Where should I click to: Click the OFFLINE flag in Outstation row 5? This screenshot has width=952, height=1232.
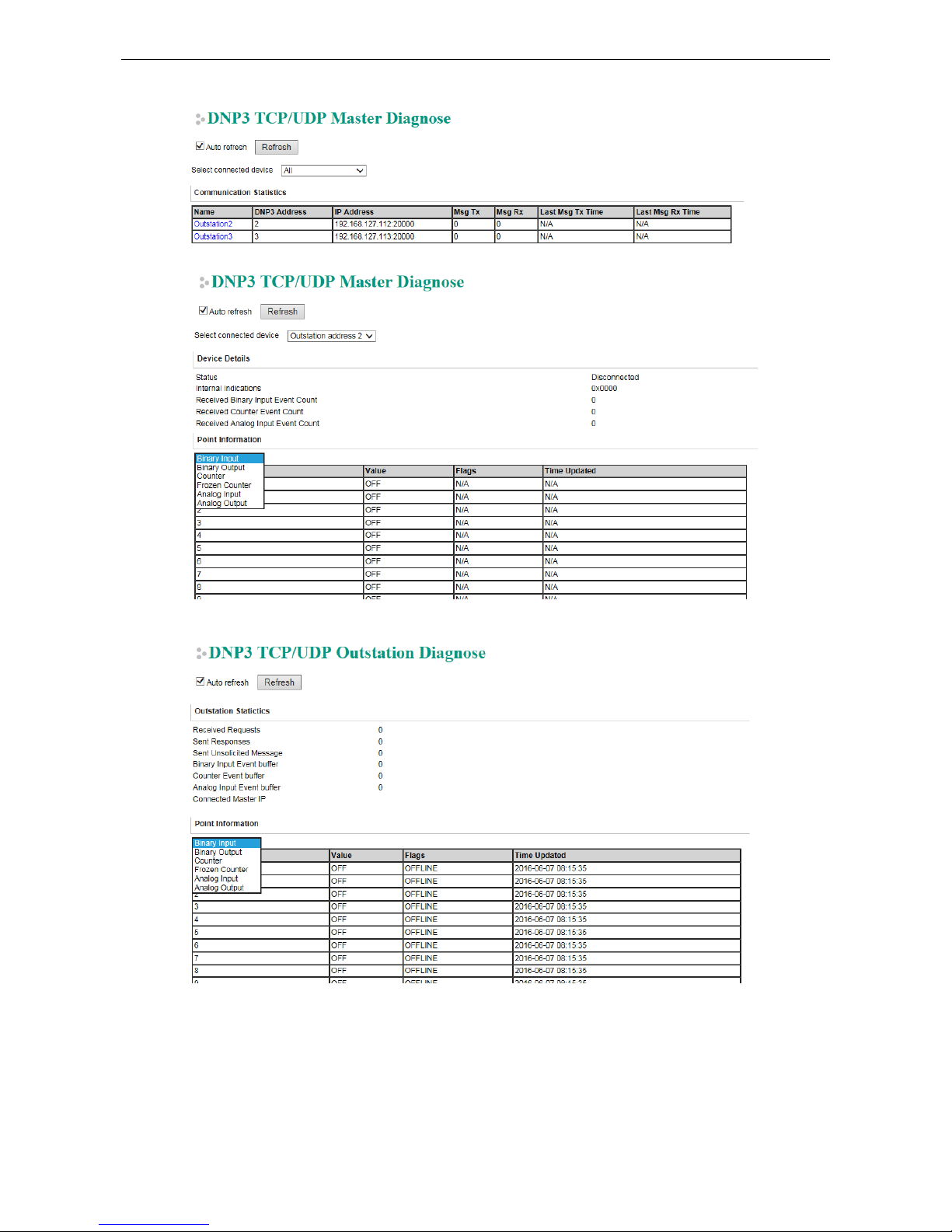[421, 932]
